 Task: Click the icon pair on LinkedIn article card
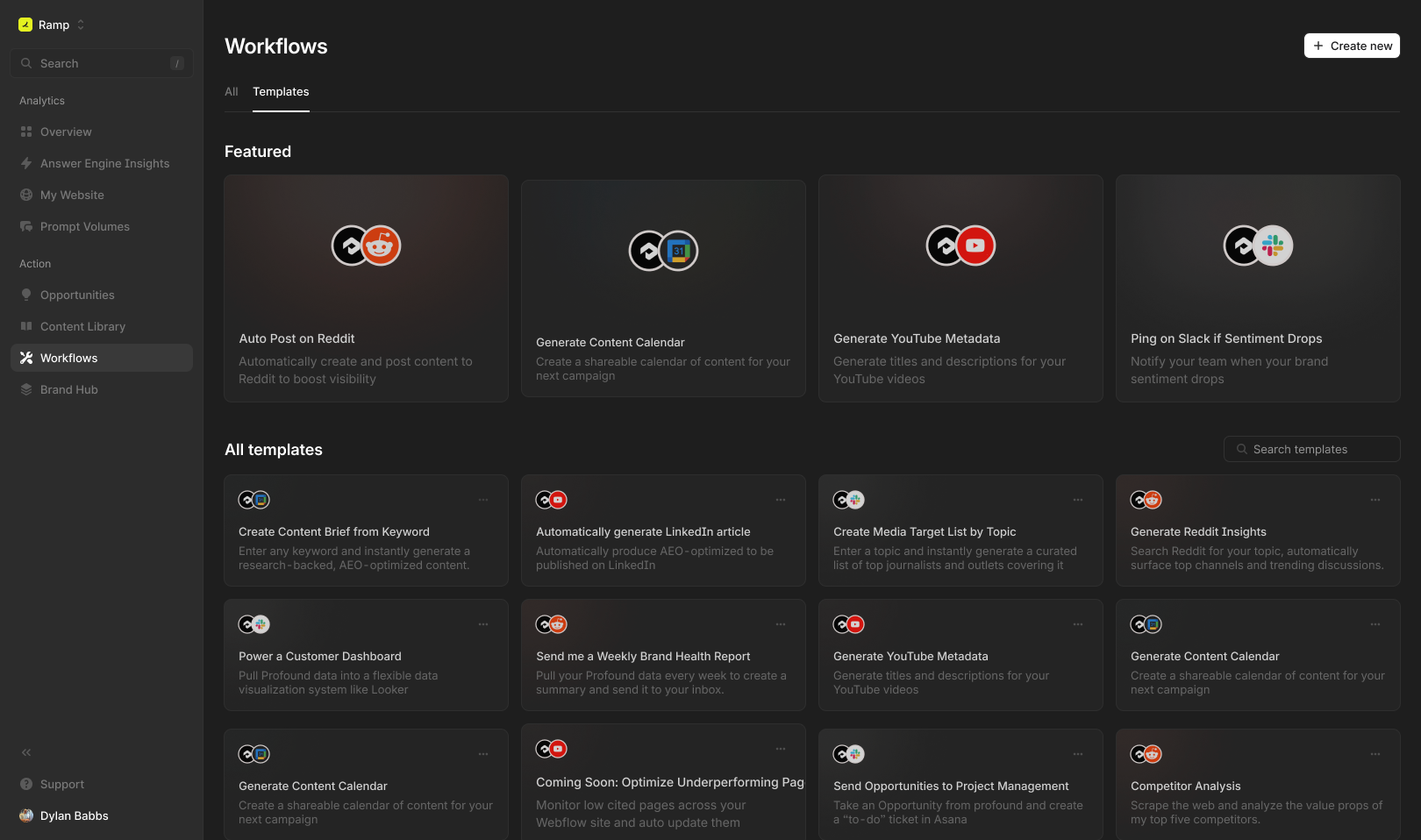coord(551,500)
